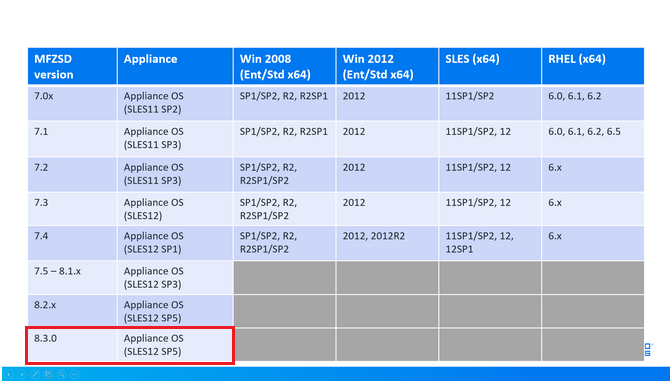The height and width of the screenshot is (382, 672).
Task: Click the '7.2' version cell
Action: [x=72, y=174]
